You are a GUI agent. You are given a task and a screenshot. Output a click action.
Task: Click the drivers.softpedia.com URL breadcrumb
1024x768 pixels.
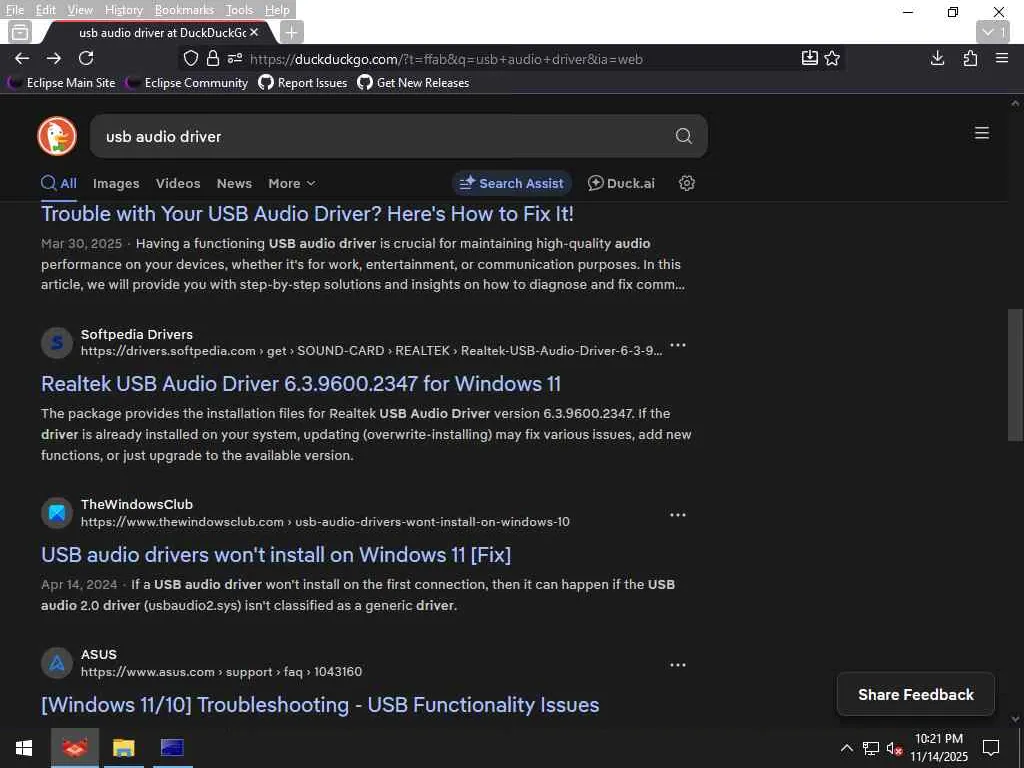coord(371,351)
